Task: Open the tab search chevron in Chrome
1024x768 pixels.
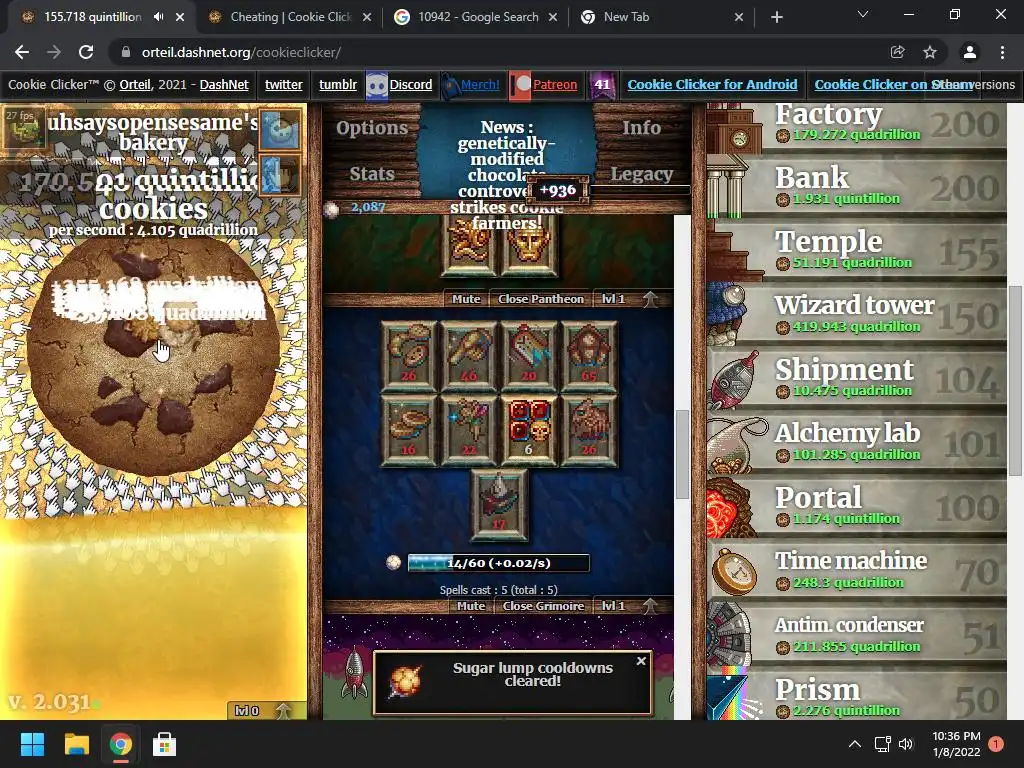Action: (863, 14)
